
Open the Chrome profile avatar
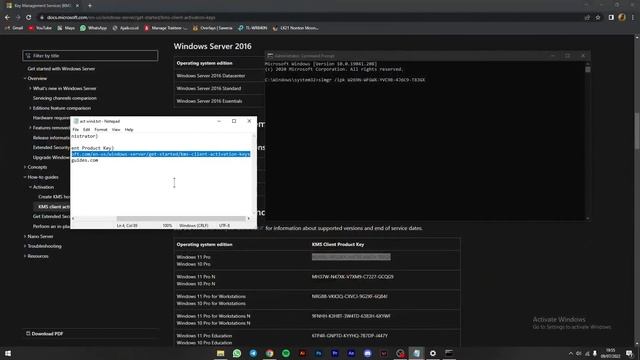point(622,17)
